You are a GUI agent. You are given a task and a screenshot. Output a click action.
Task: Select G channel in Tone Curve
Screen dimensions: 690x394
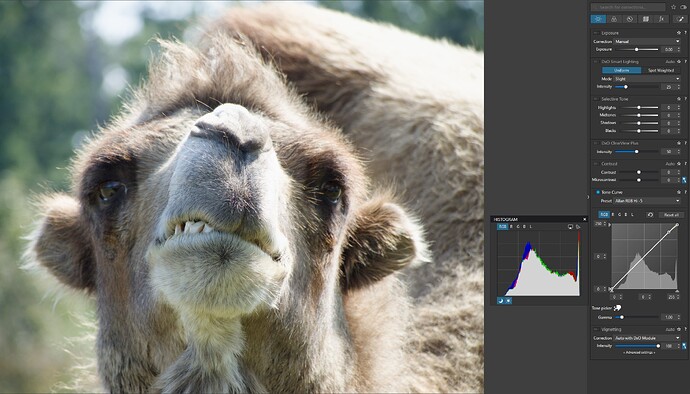(x=620, y=215)
